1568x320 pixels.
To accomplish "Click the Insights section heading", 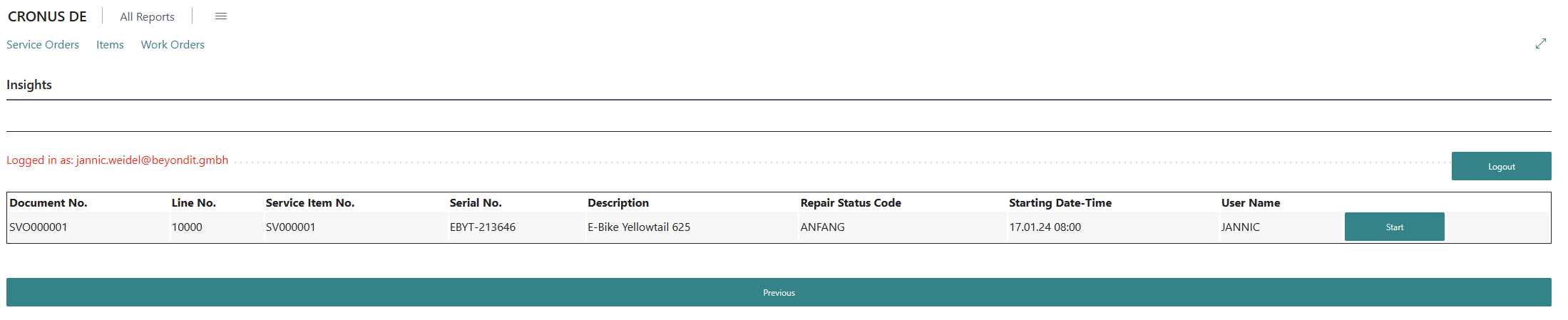I will 29,85.
